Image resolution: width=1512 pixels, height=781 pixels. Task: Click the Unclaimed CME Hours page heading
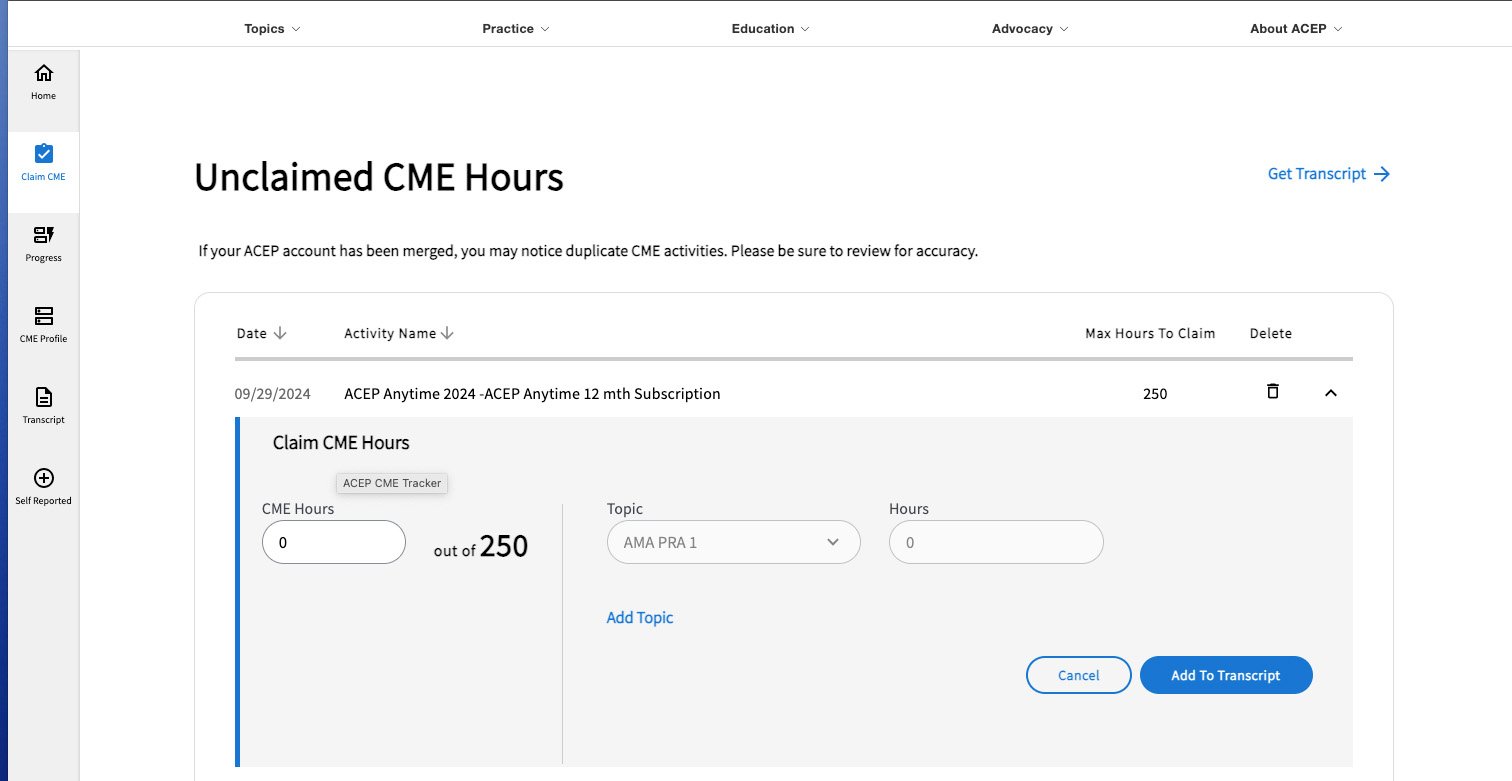[x=379, y=177]
